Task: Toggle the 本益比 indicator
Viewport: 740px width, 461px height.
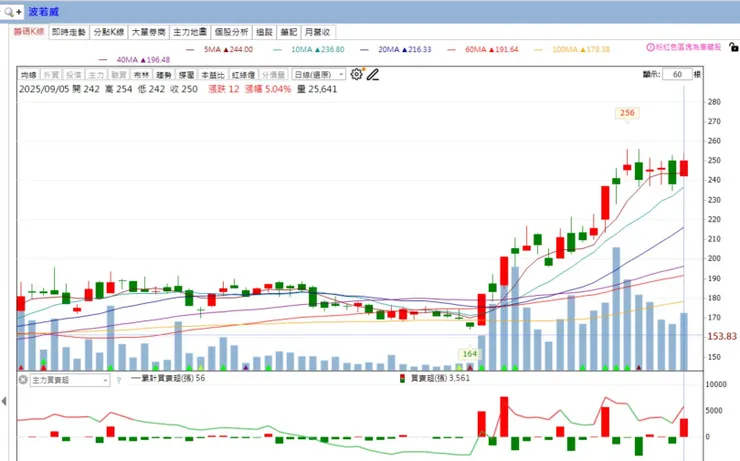Action: (213, 75)
